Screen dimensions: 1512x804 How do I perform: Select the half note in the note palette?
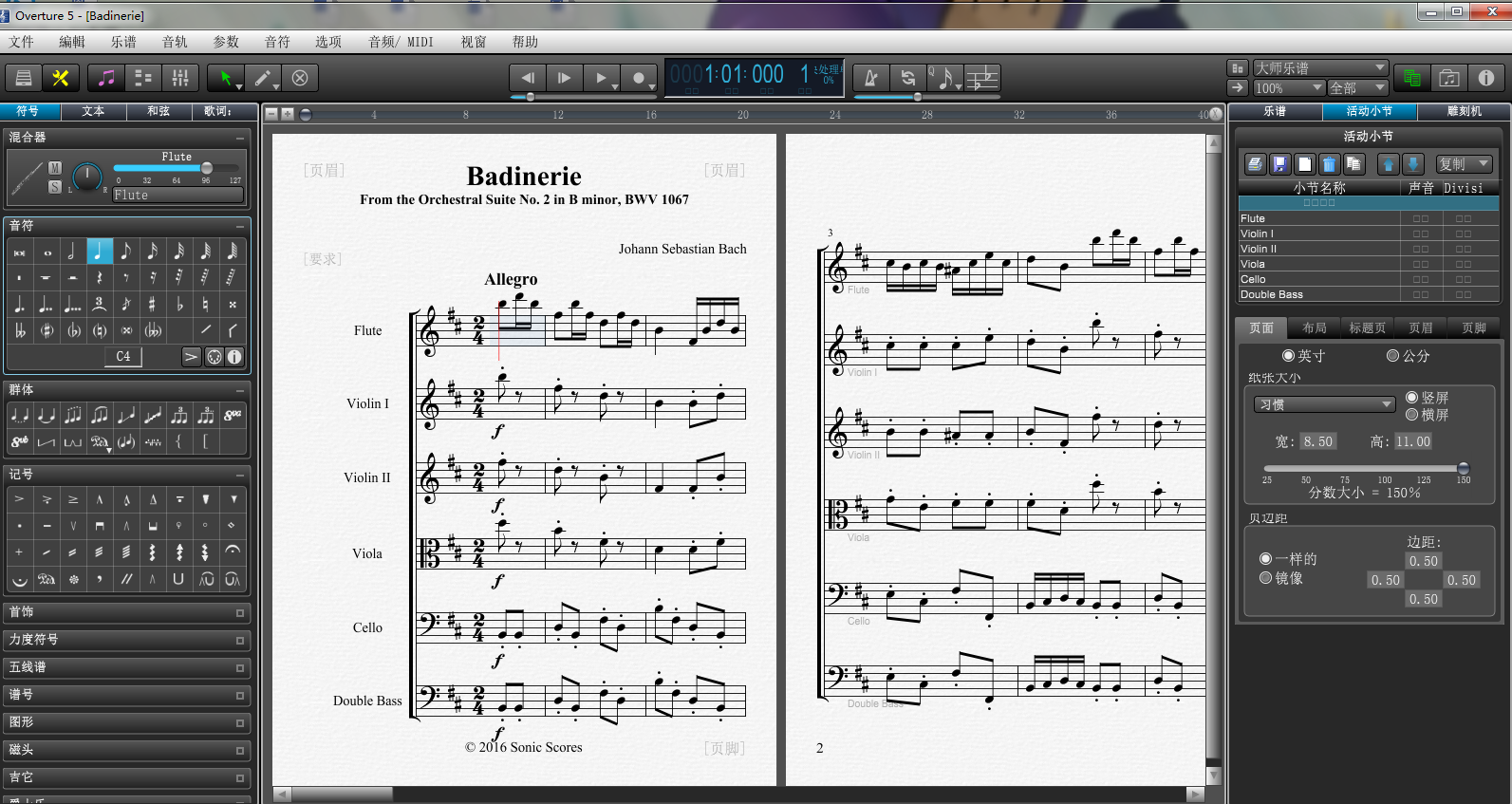pyautogui.click(x=72, y=252)
